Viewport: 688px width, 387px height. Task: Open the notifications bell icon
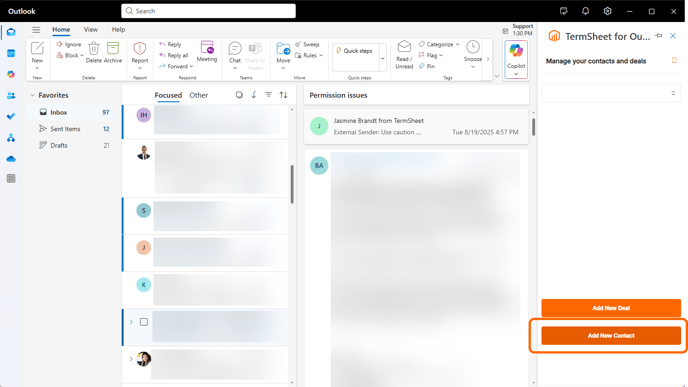(585, 11)
